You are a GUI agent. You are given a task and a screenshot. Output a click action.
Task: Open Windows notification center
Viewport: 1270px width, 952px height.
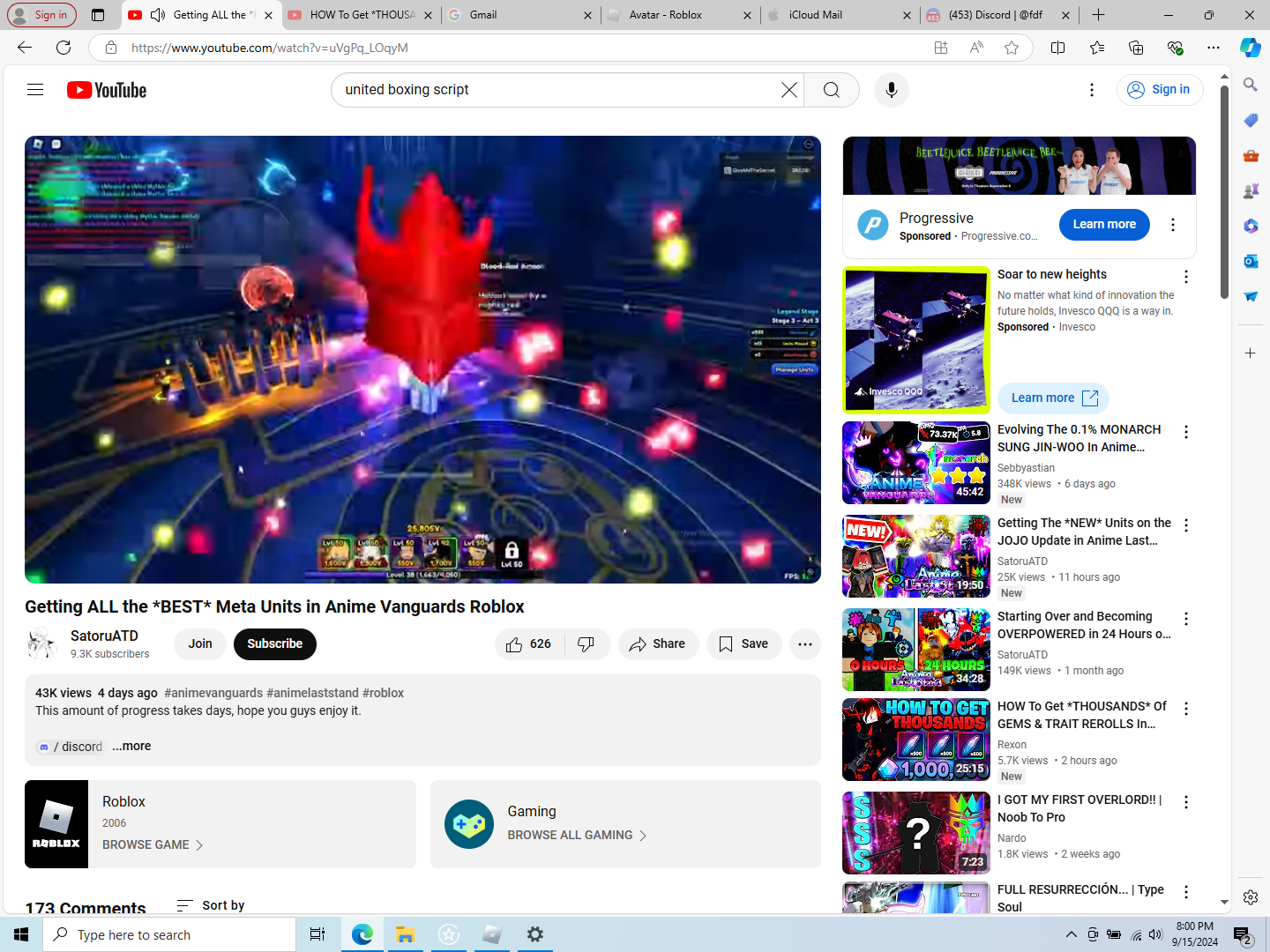1244,935
